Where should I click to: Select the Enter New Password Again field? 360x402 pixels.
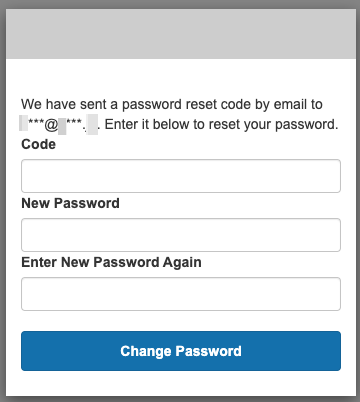(181, 294)
